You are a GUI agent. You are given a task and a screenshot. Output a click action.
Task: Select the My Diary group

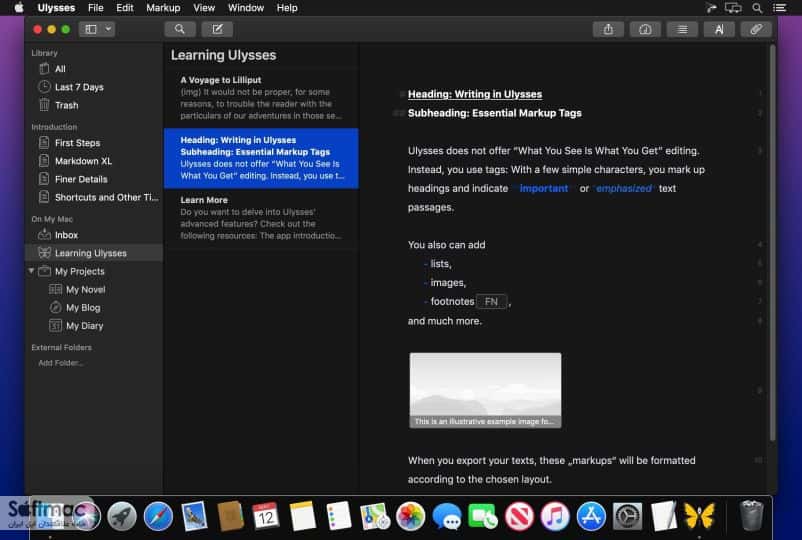[x=94, y=326]
